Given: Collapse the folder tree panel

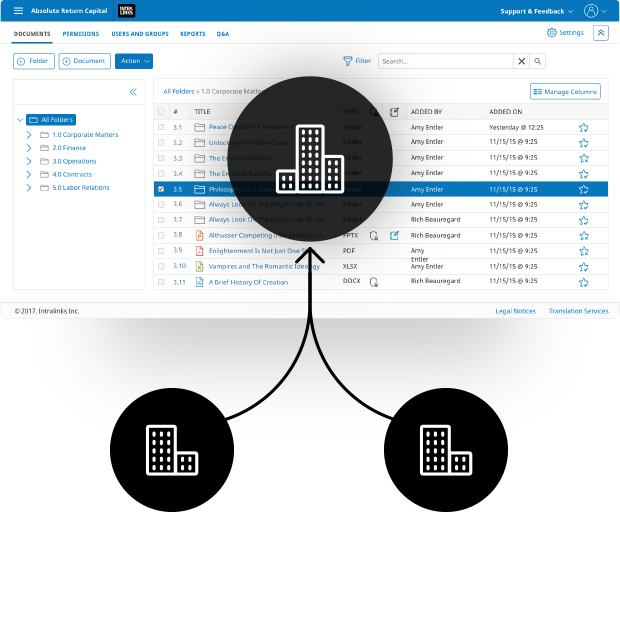Looking at the screenshot, I should pyautogui.click(x=133, y=92).
